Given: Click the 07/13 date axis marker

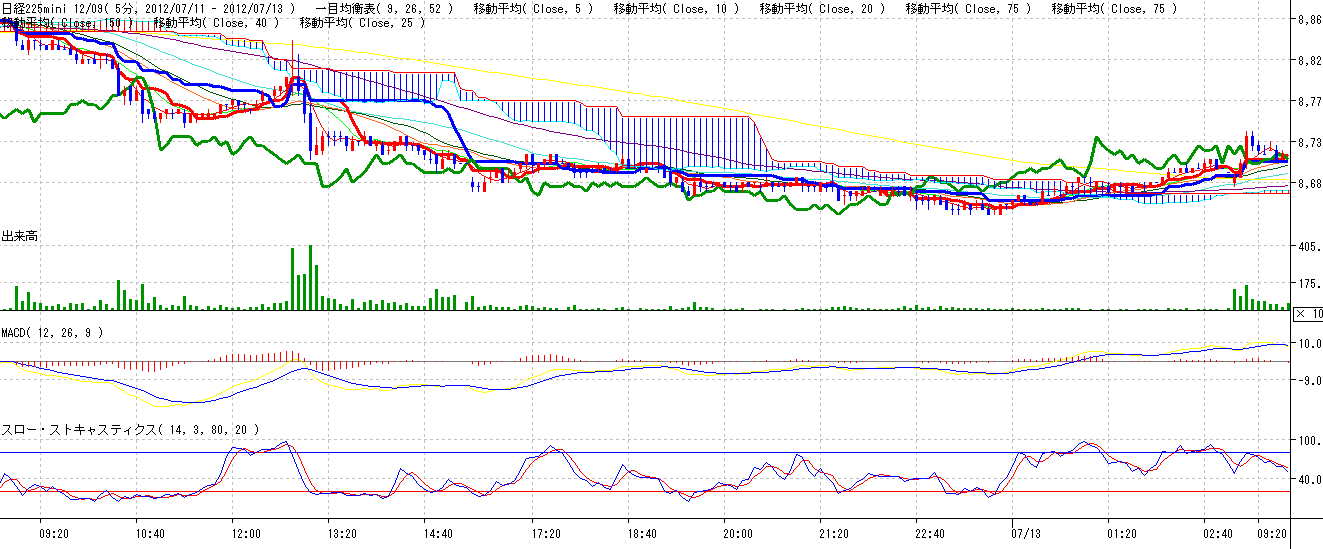Looking at the screenshot, I should coord(1027,534).
